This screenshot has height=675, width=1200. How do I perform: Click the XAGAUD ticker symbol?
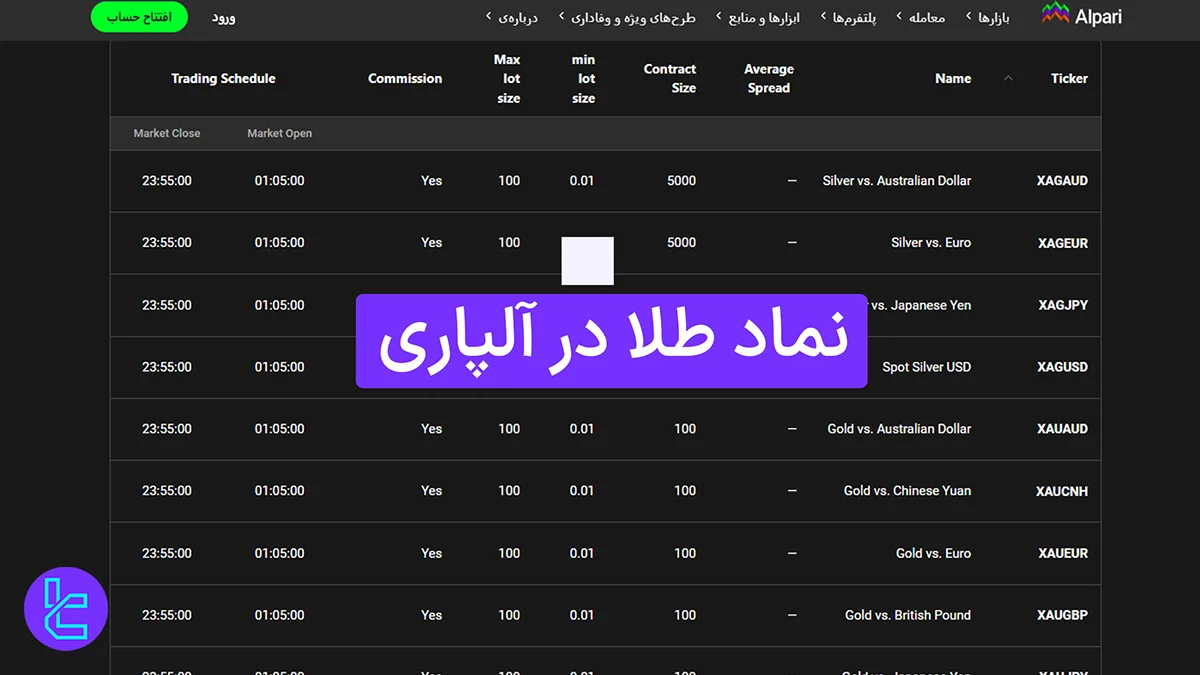click(x=1061, y=180)
